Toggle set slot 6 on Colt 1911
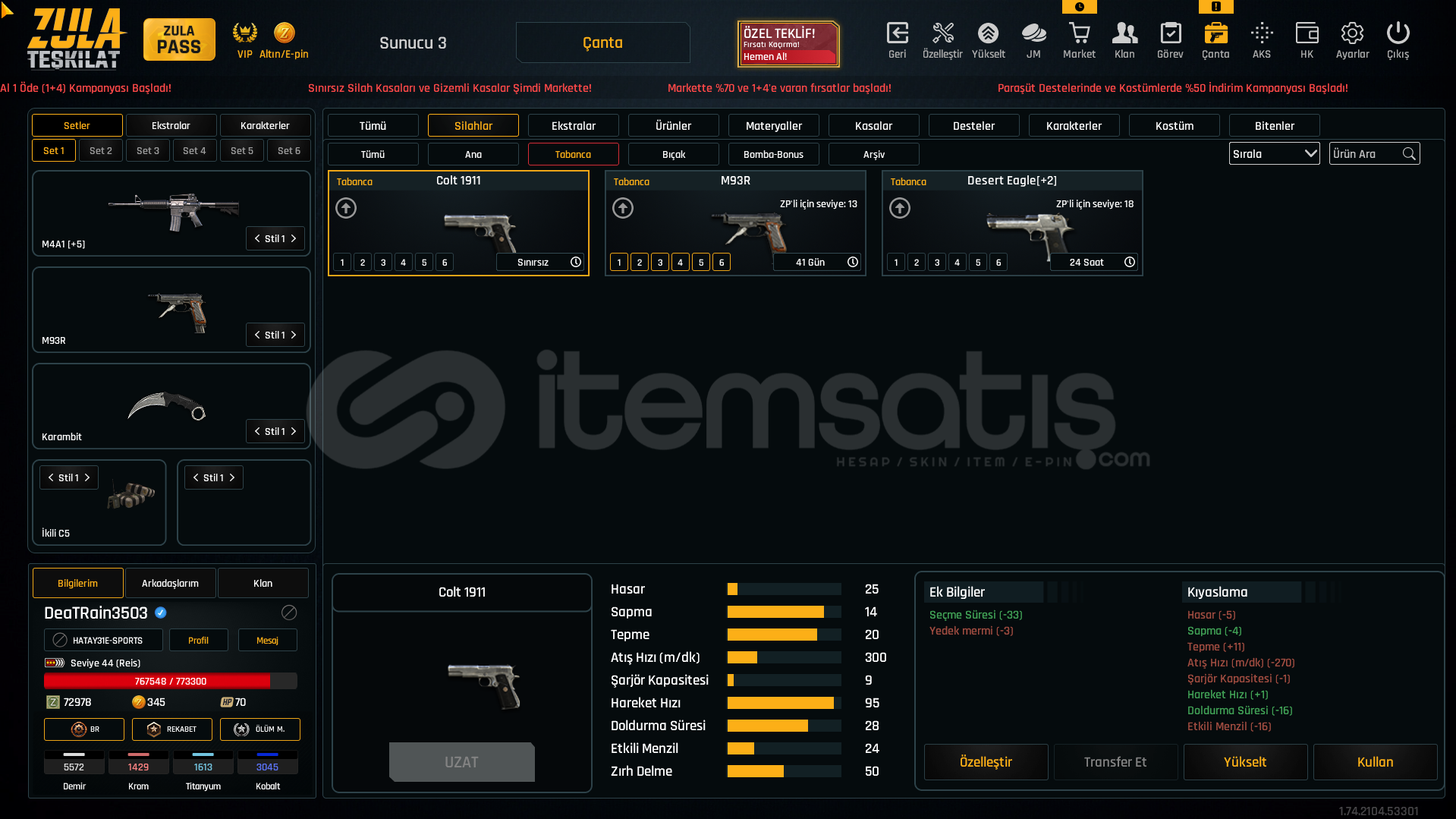Viewport: 1456px width, 819px height. (445, 263)
